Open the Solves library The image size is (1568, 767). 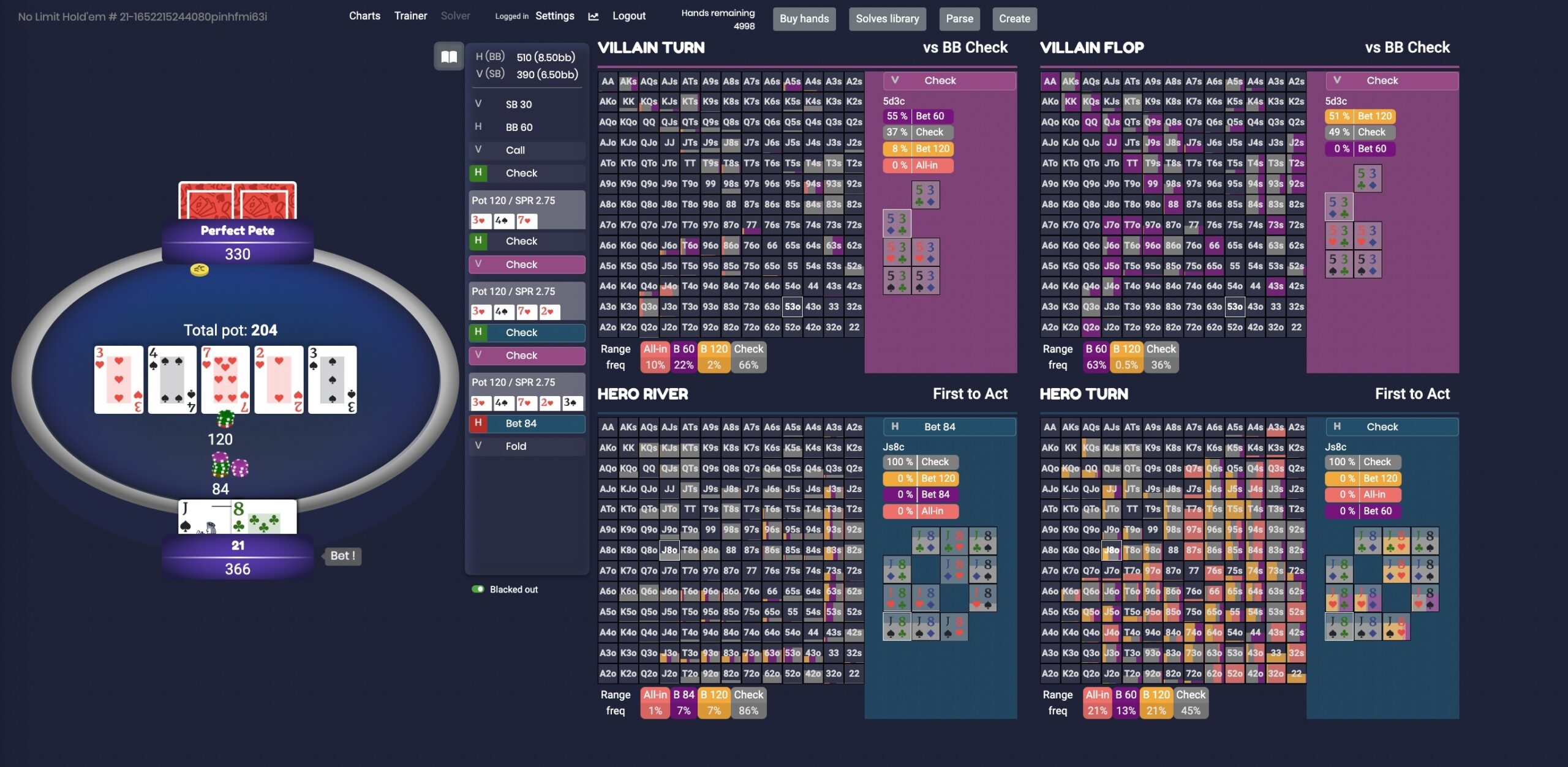click(x=887, y=19)
